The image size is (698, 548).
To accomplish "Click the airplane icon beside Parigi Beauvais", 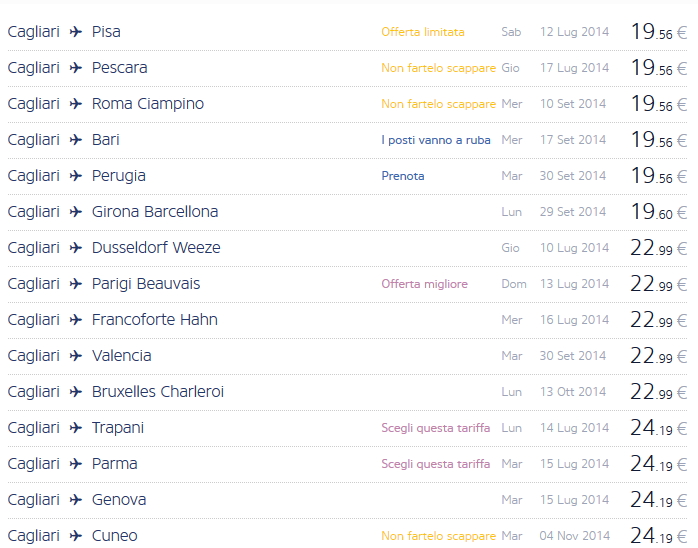I will point(76,284).
